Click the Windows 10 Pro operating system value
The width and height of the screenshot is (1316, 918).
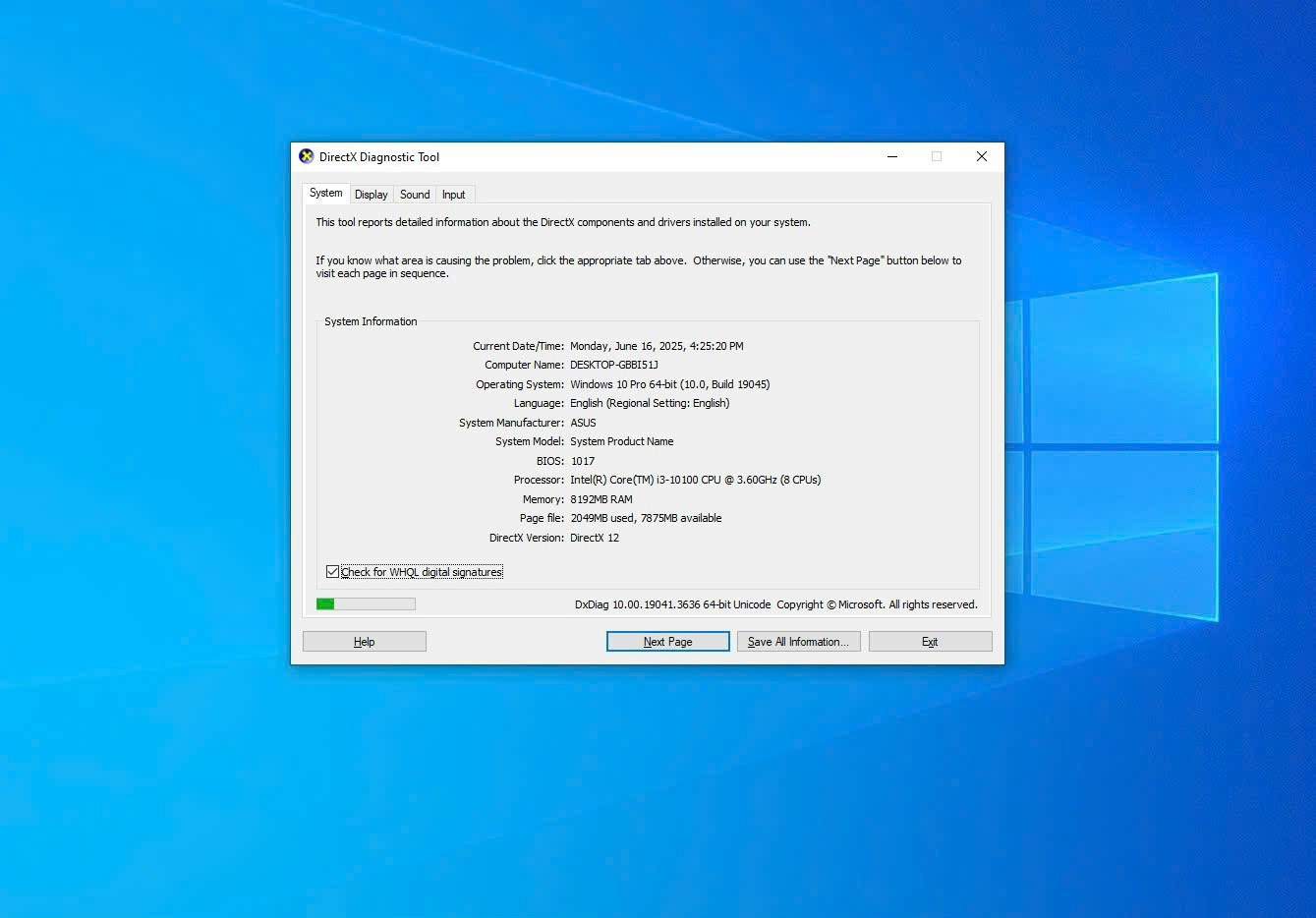670,384
